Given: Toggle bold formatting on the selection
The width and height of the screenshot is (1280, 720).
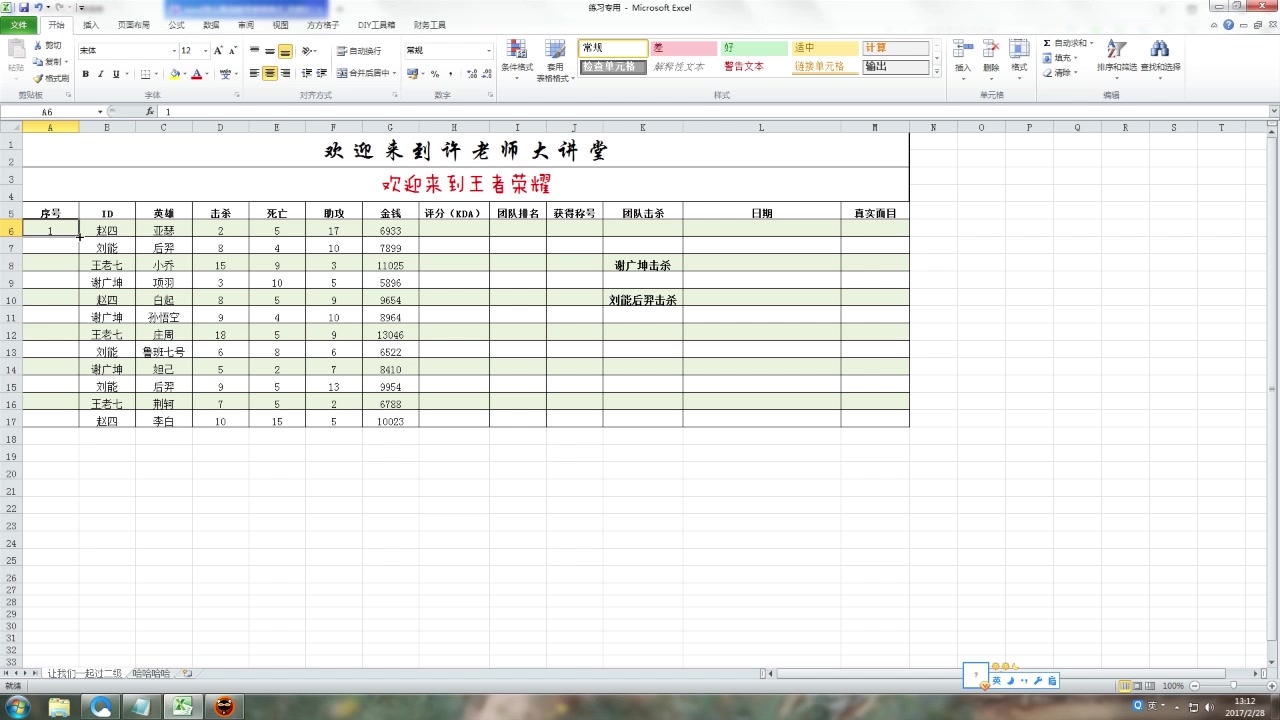Looking at the screenshot, I should [84, 74].
